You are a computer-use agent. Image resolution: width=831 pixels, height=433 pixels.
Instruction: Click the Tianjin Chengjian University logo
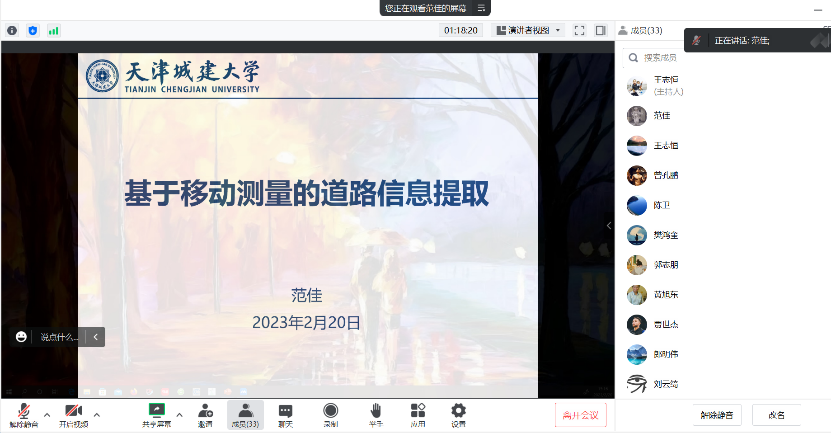[173, 76]
